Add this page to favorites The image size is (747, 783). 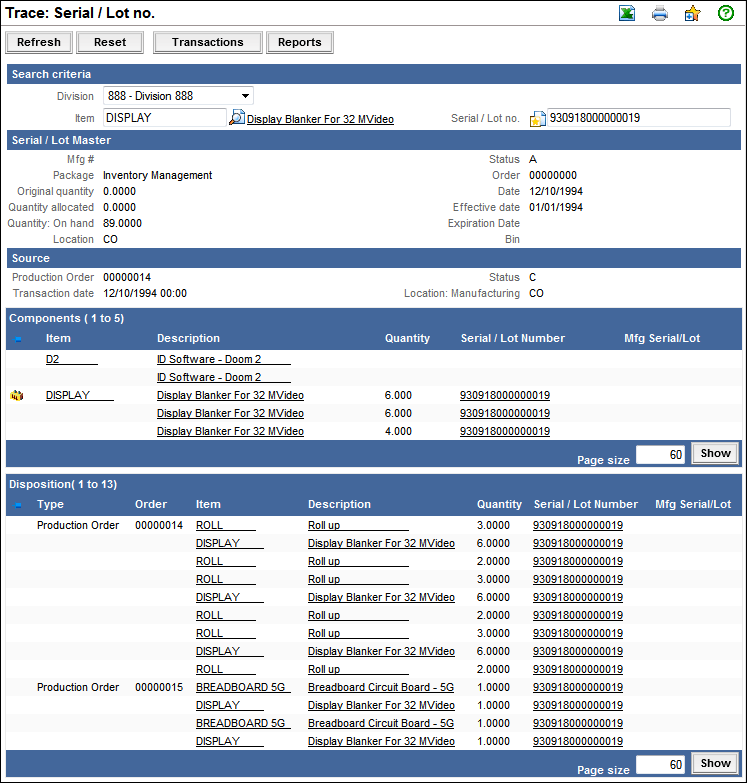(692, 14)
